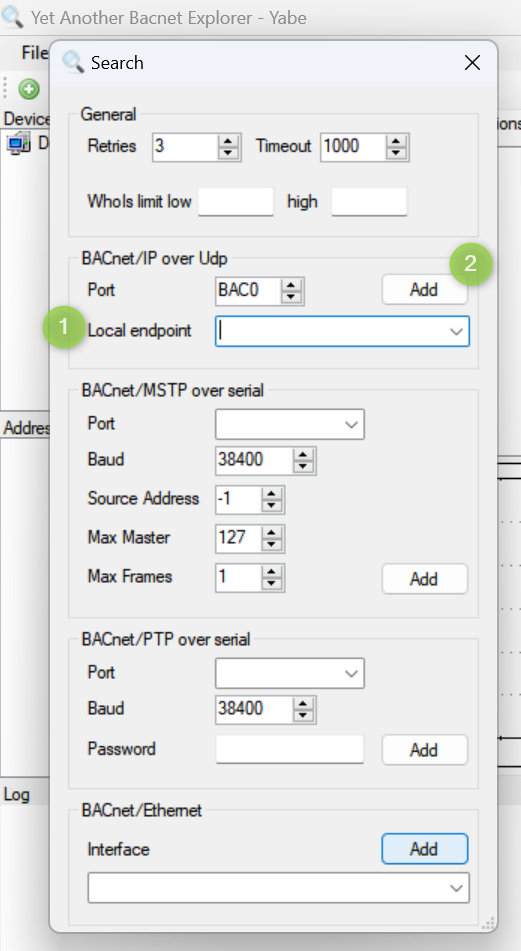
Task: Click the BACnet/IP Port BAC0 field
Action: click(248, 291)
